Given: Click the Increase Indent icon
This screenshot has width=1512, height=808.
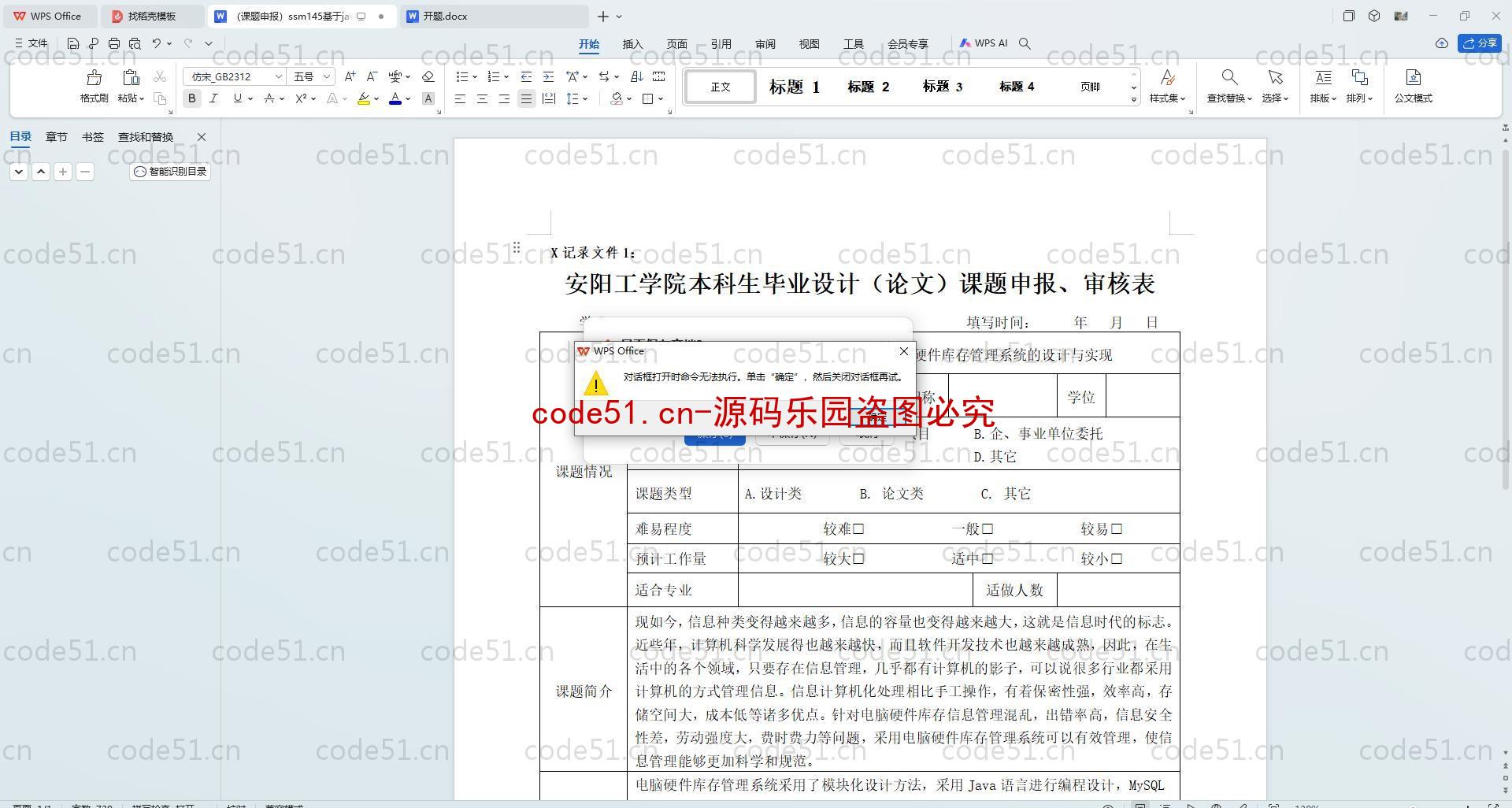Looking at the screenshot, I should 548,76.
